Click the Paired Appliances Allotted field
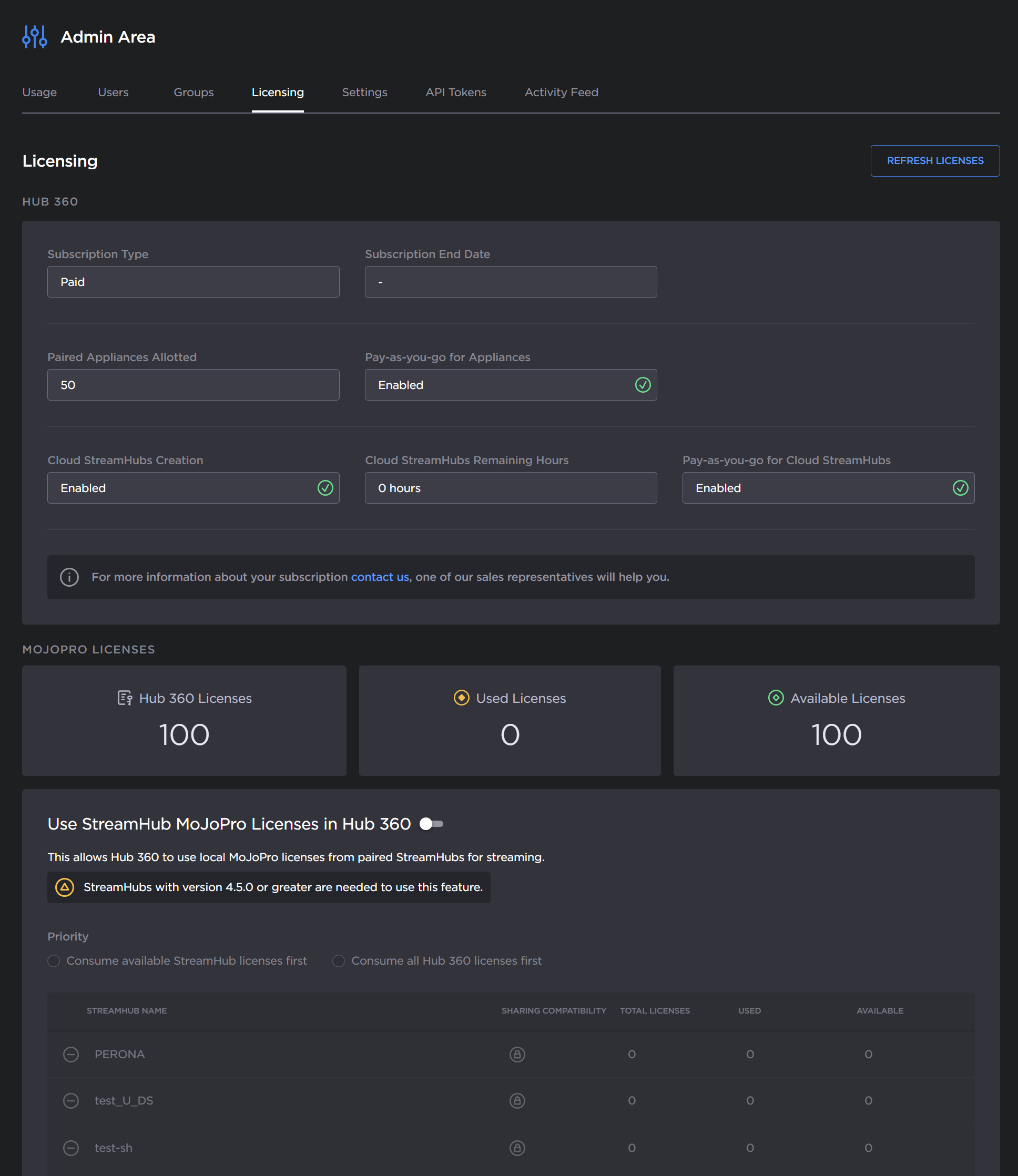This screenshot has height=1176, width=1018. pyautogui.click(x=193, y=385)
